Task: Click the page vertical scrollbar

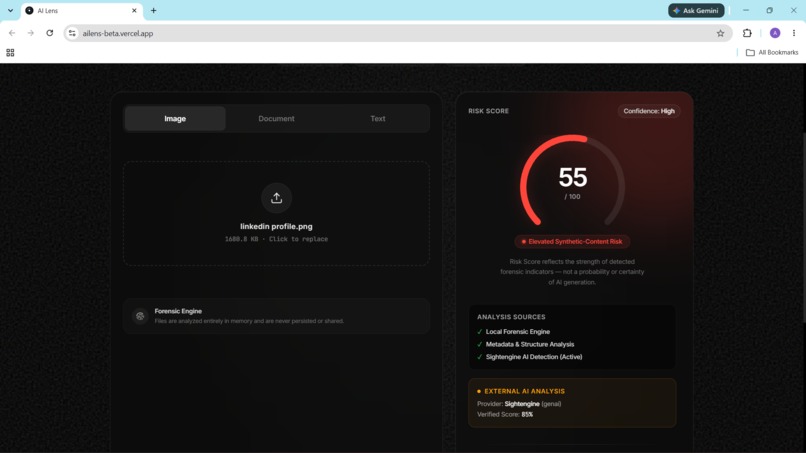Action: (x=803, y=226)
